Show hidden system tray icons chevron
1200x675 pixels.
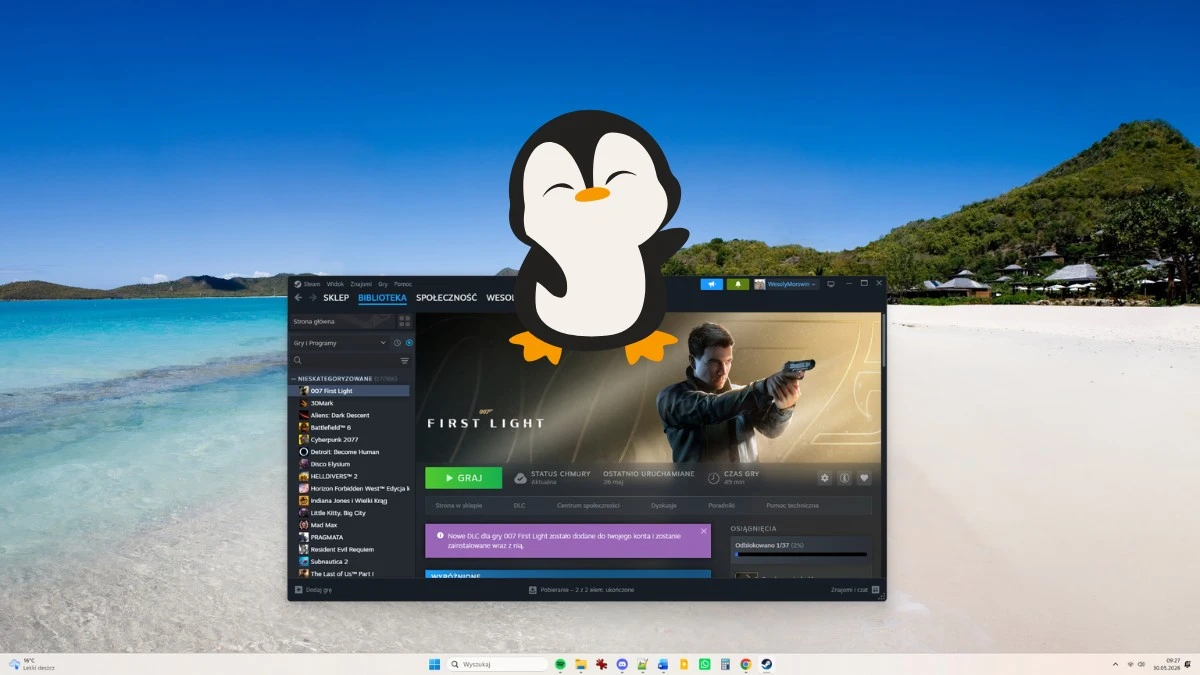1115,664
